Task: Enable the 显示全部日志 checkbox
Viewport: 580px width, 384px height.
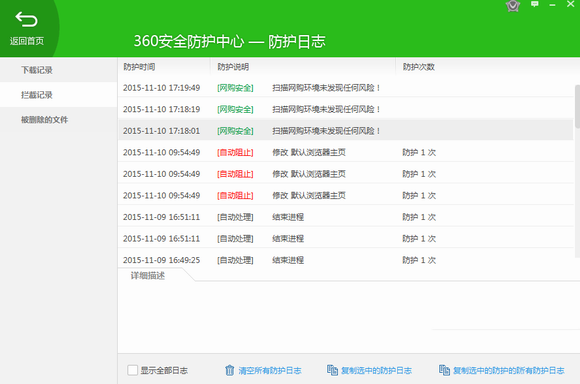Action: click(x=132, y=370)
